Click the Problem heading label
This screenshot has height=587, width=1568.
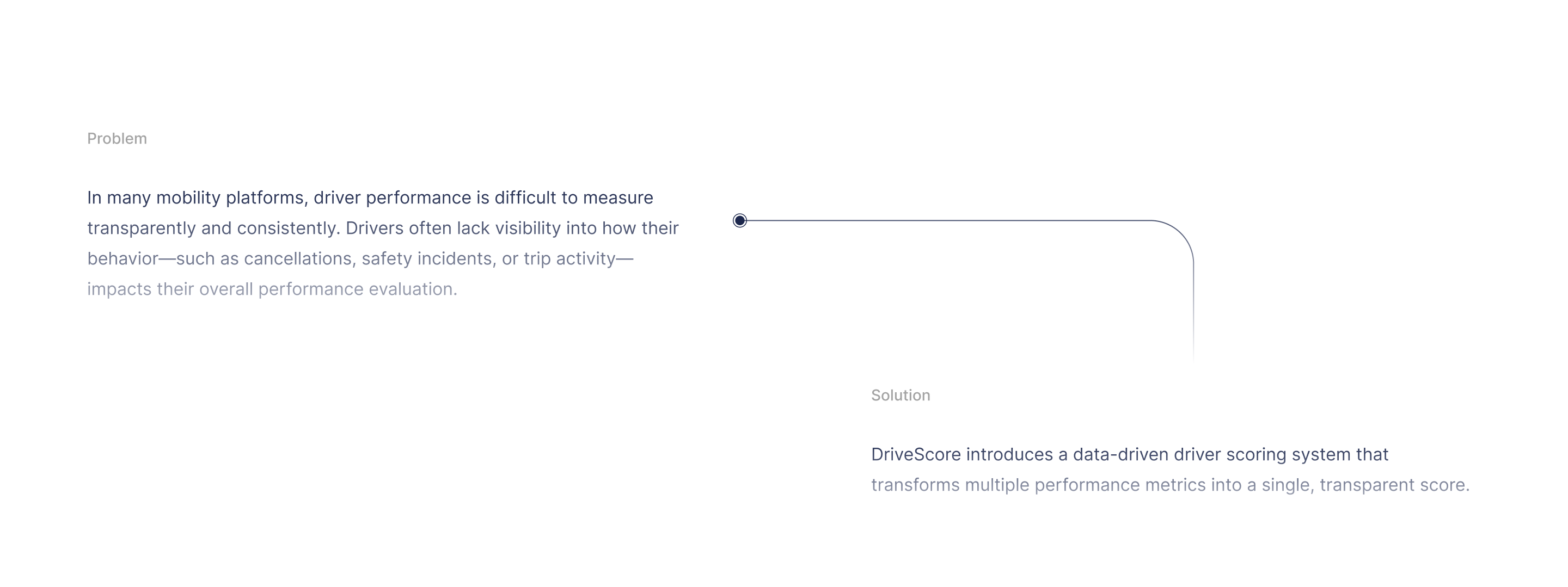pyautogui.click(x=117, y=139)
